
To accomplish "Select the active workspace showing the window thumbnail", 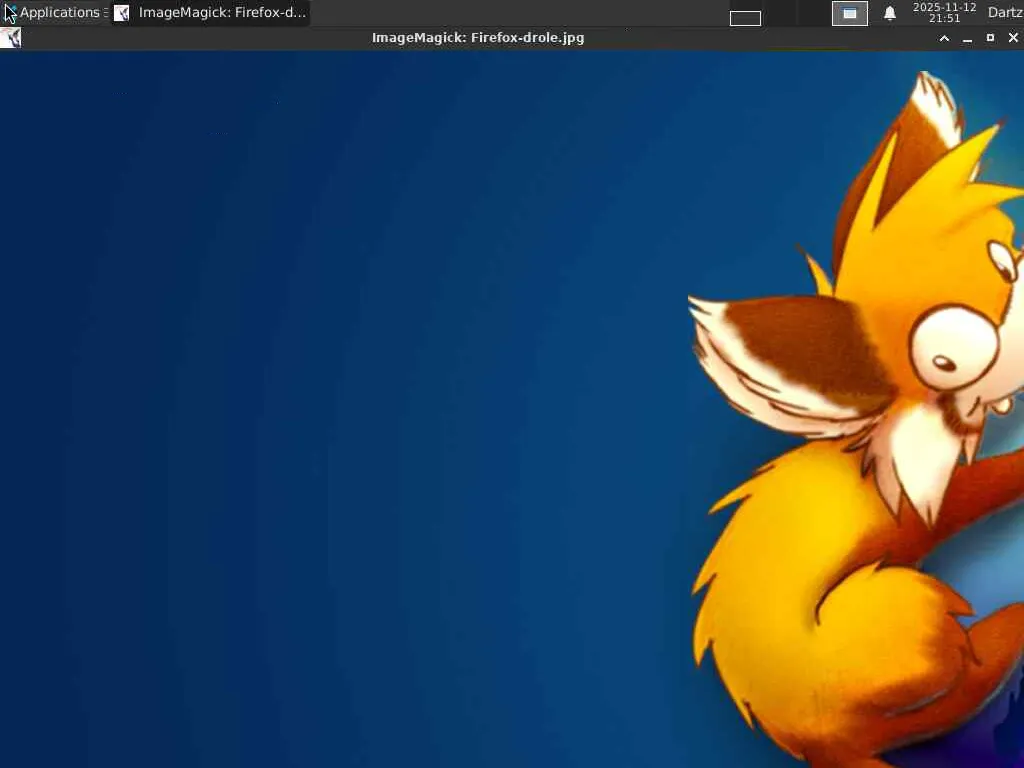I will pyautogui.click(x=850, y=13).
